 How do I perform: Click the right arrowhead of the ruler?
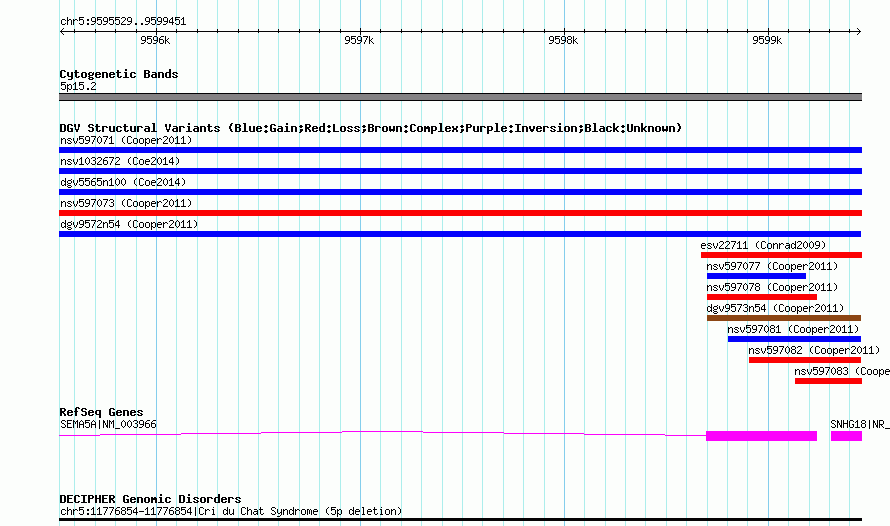[x=858, y=32]
